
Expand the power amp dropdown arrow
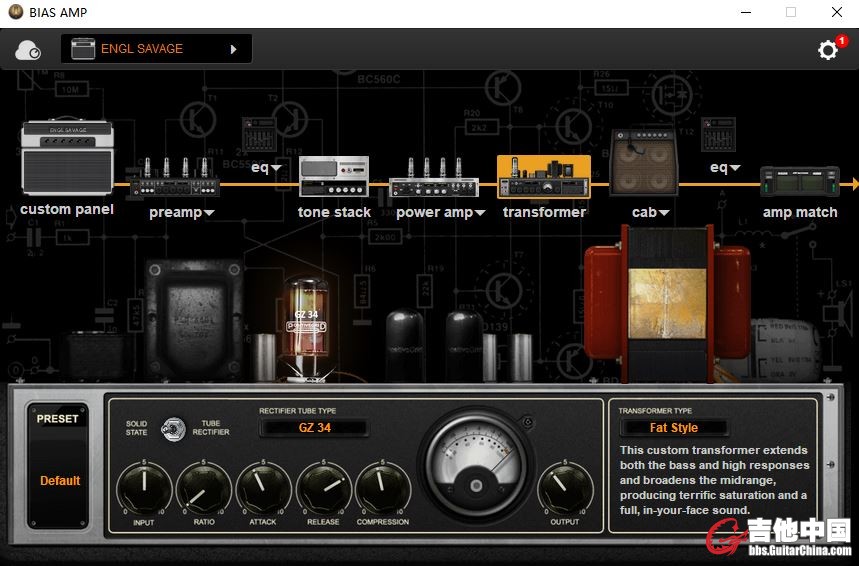point(480,213)
